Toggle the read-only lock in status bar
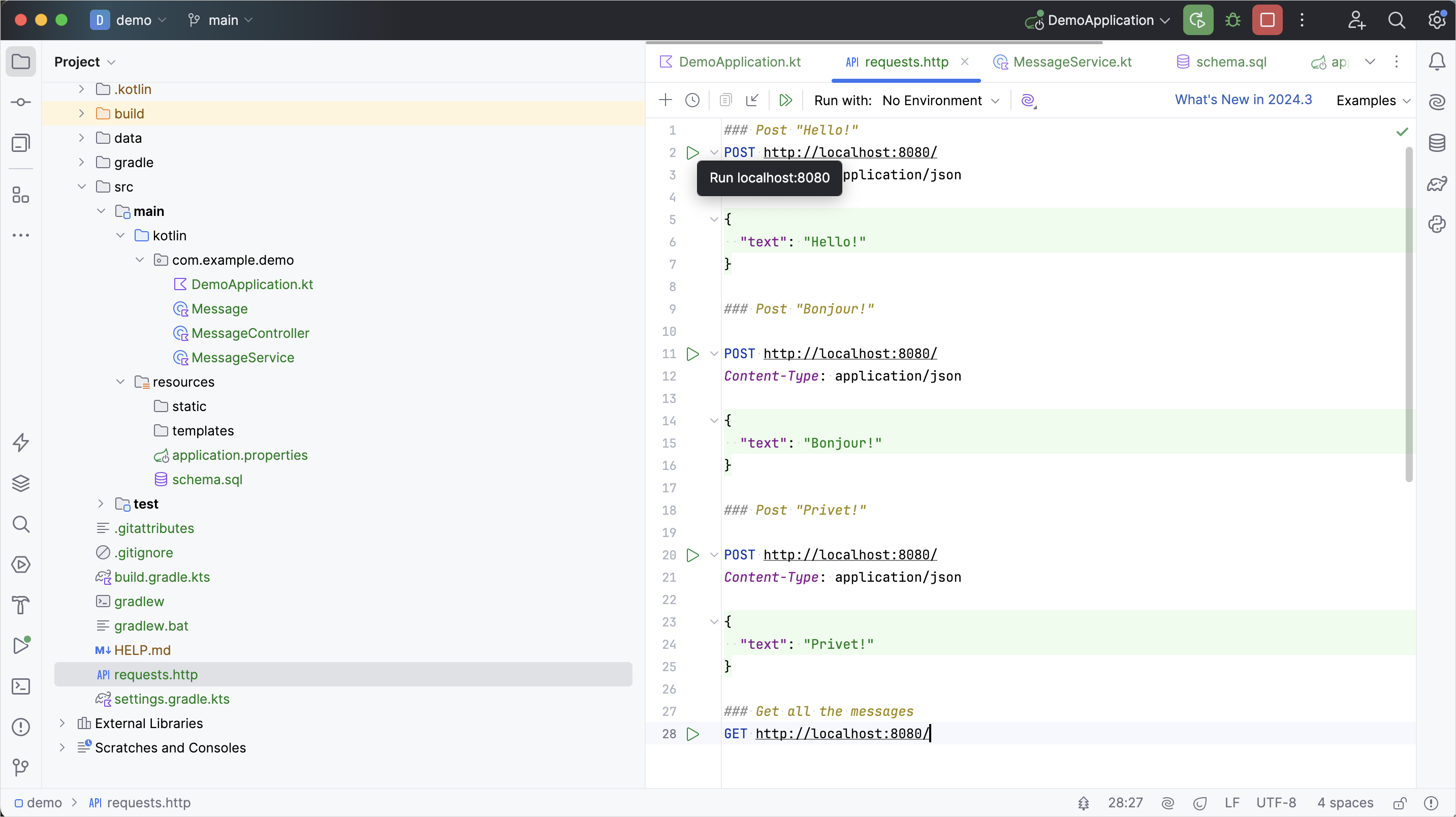1456x817 pixels. tap(1400, 803)
